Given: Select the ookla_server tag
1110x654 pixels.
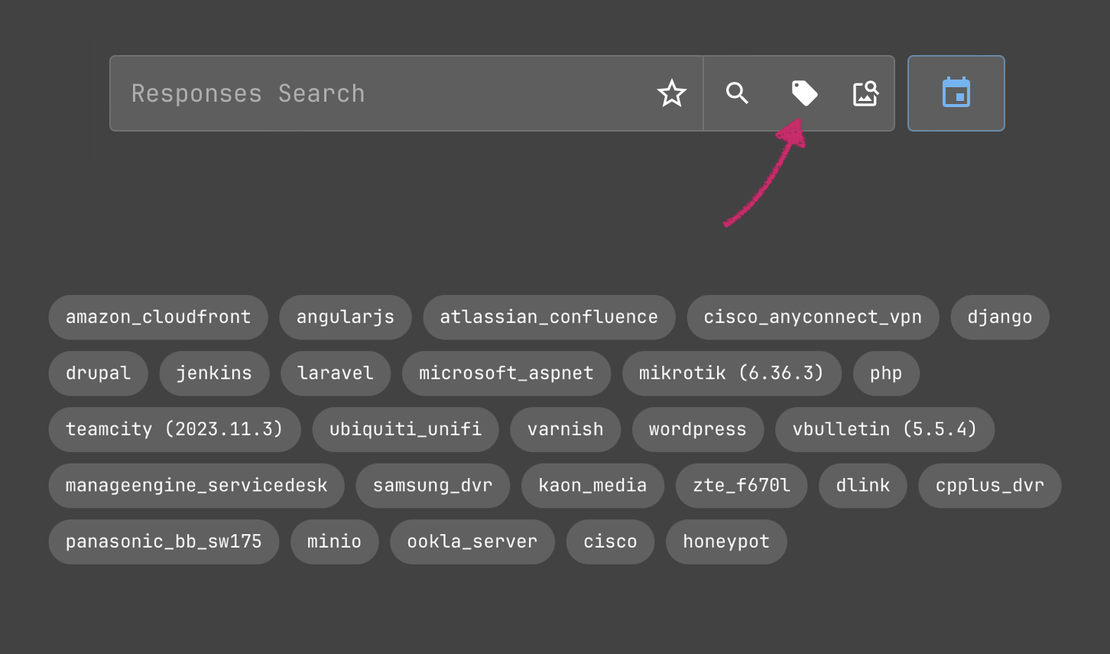Looking at the screenshot, I should 472,541.
